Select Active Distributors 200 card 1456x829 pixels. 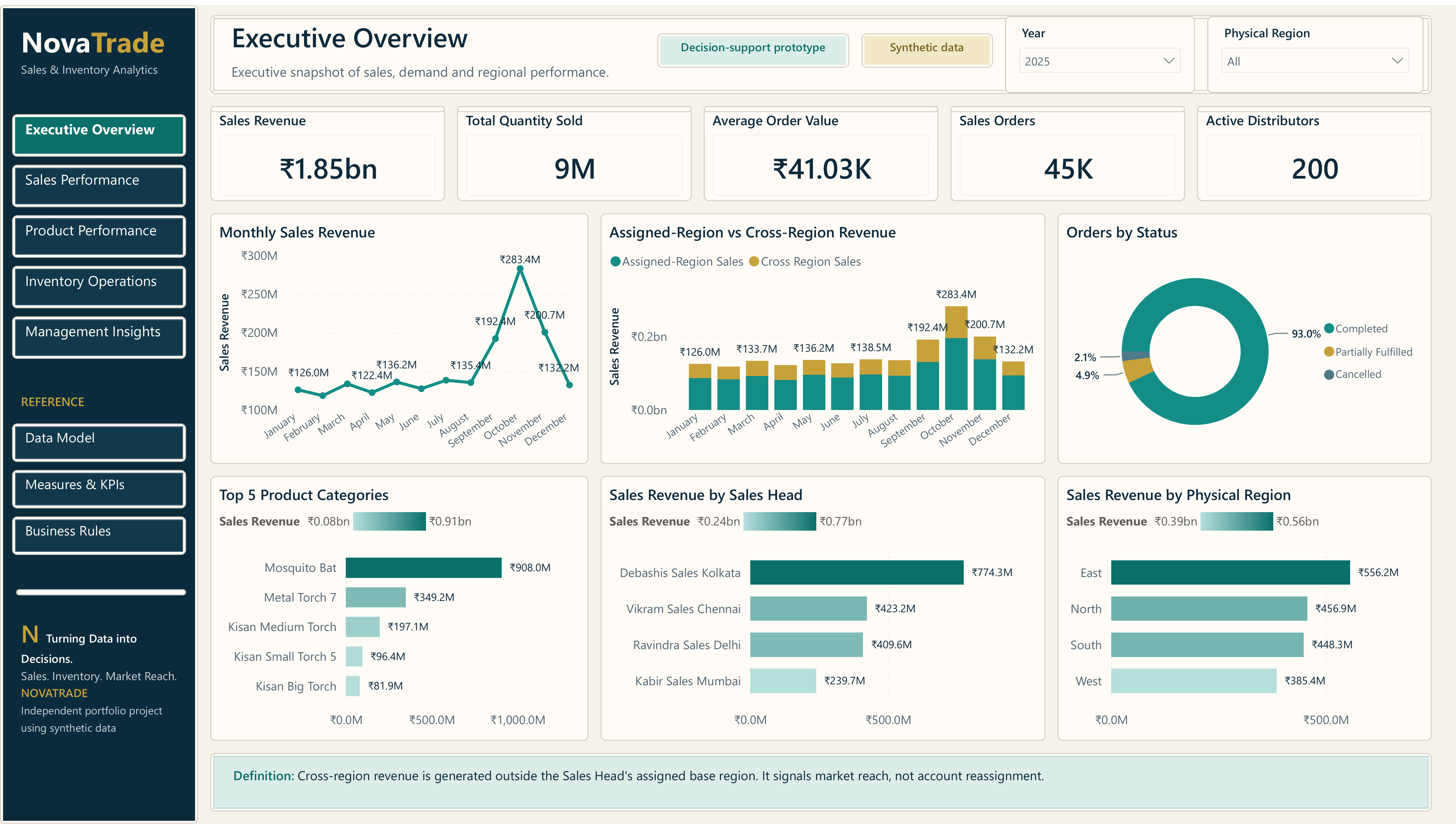coord(1314,154)
